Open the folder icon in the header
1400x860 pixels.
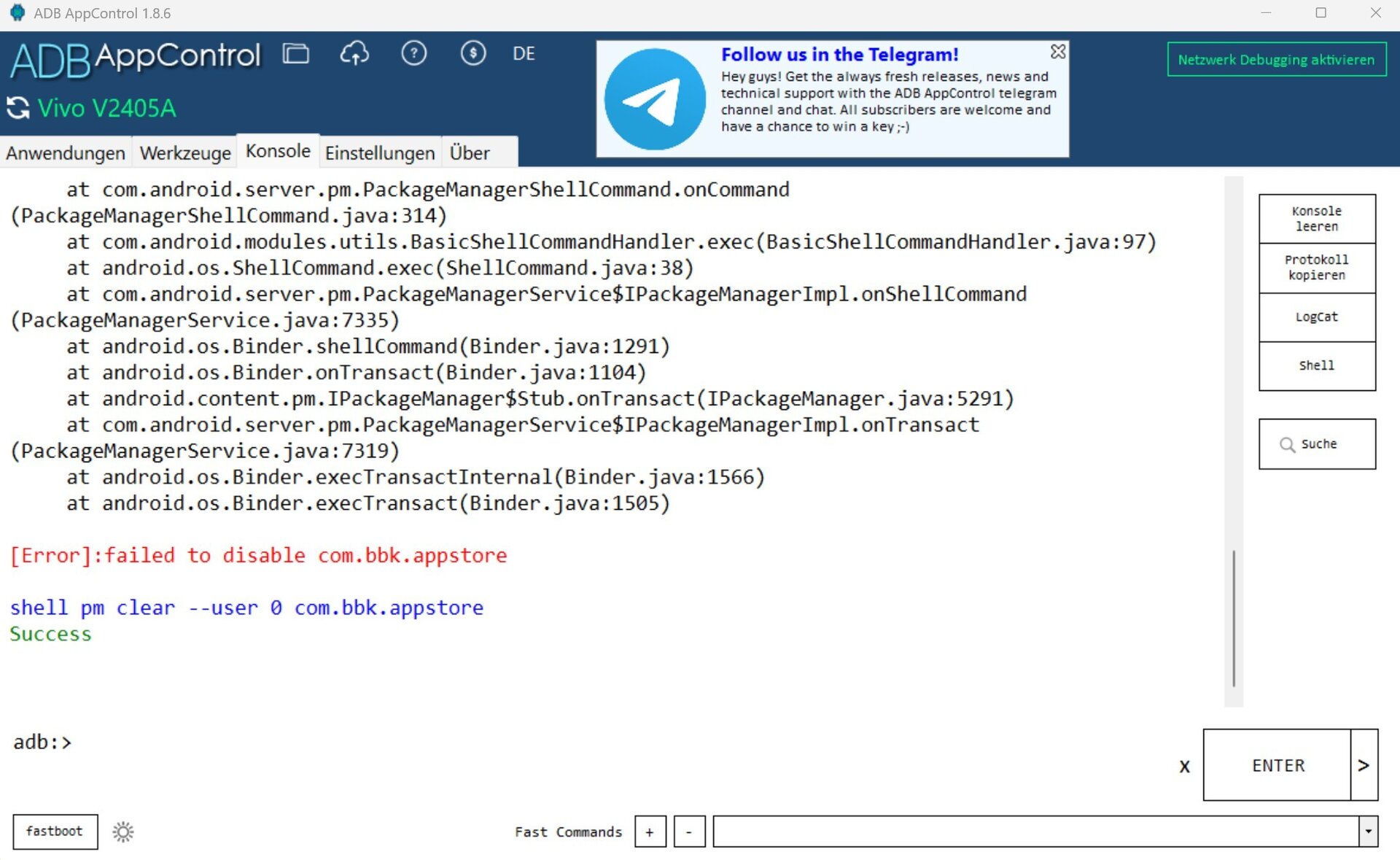295,53
